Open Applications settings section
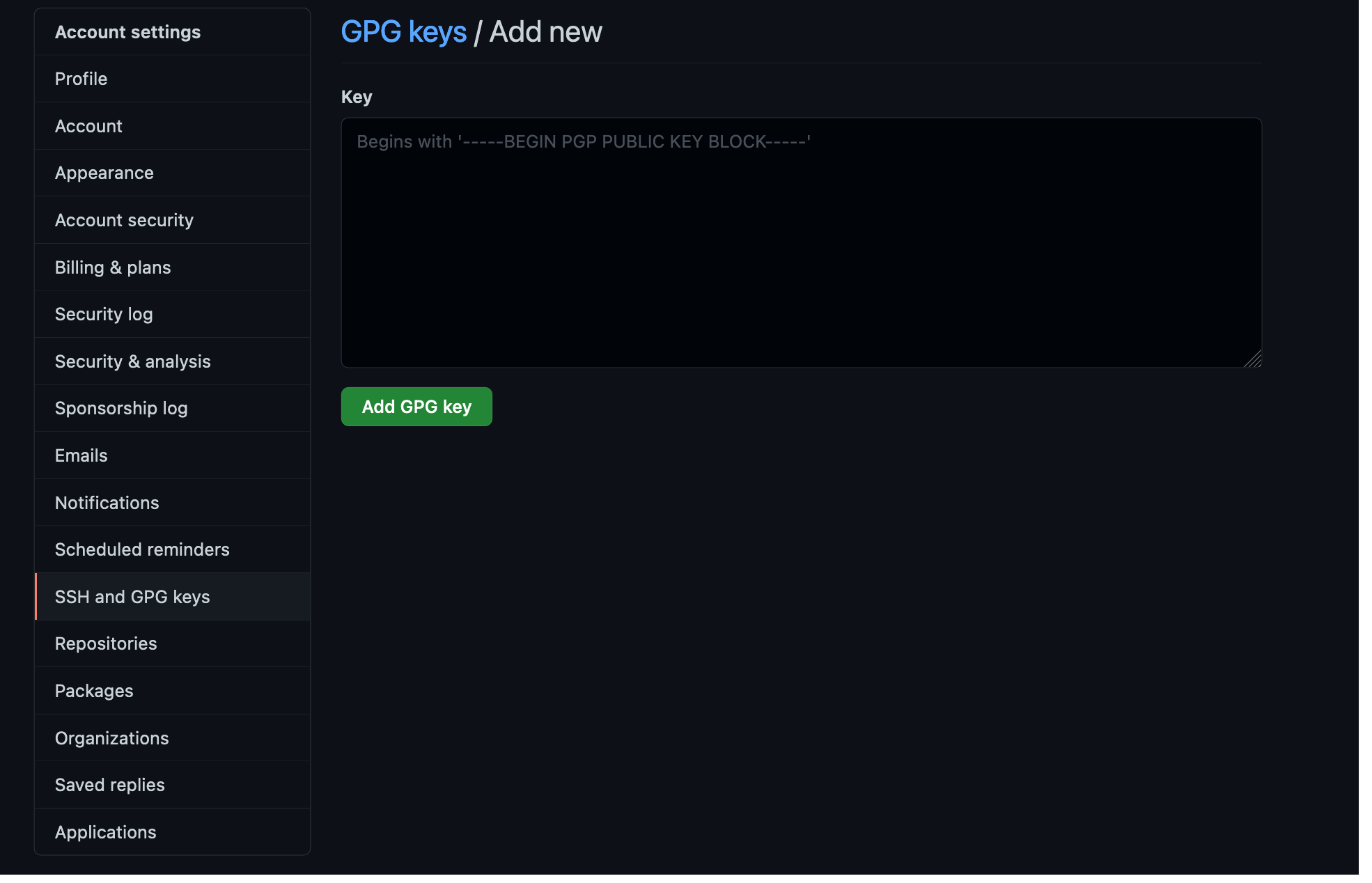The image size is (1372, 883). pos(105,831)
